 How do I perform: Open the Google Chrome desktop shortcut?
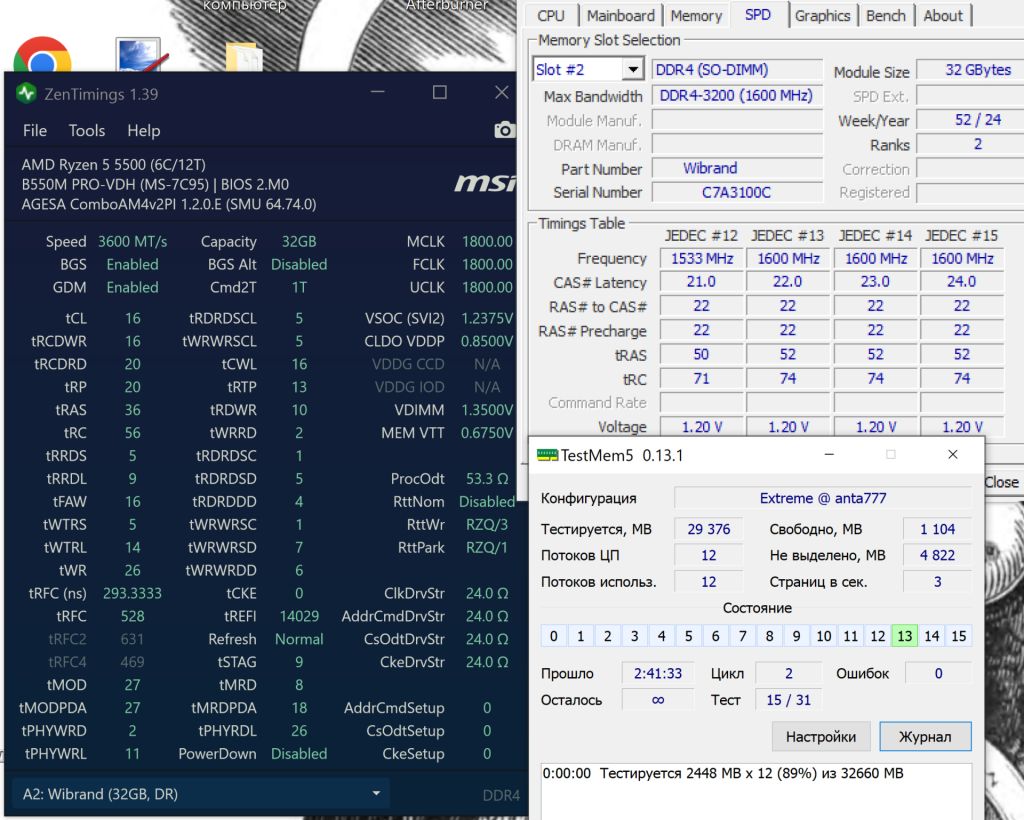[x=42, y=55]
